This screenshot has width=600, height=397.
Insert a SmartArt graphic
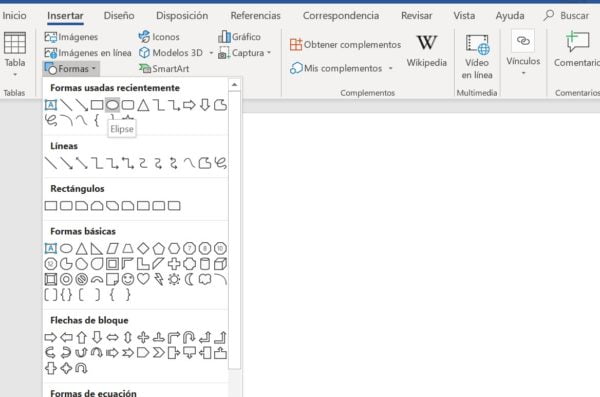point(164,69)
